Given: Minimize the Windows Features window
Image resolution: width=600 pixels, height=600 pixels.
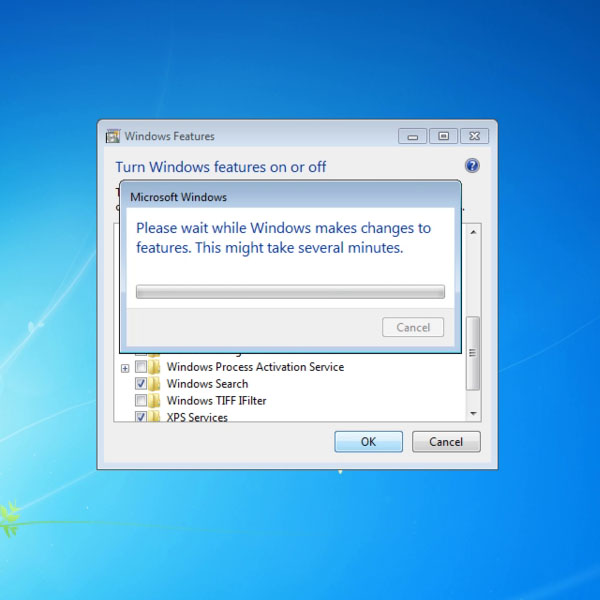Looking at the screenshot, I should pos(412,136).
